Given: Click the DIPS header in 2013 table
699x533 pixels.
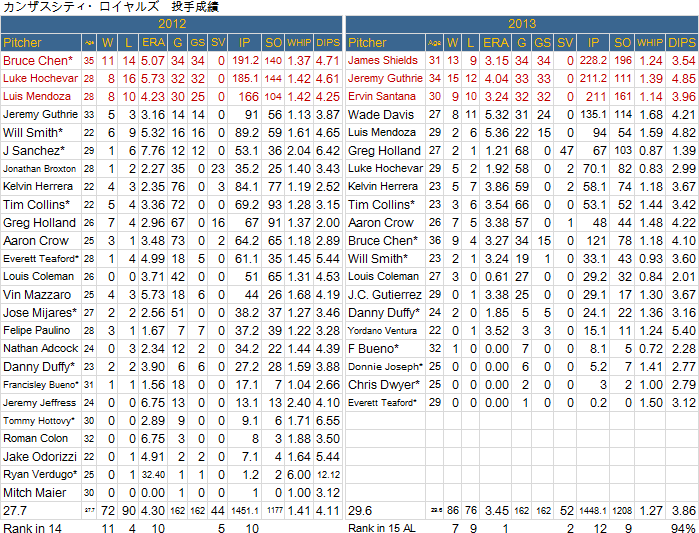Looking at the screenshot, I should tap(682, 43).
